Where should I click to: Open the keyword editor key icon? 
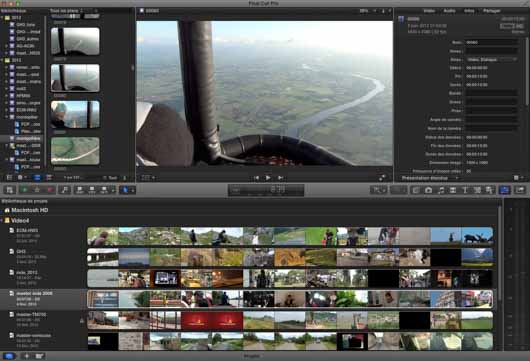tap(65, 190)
